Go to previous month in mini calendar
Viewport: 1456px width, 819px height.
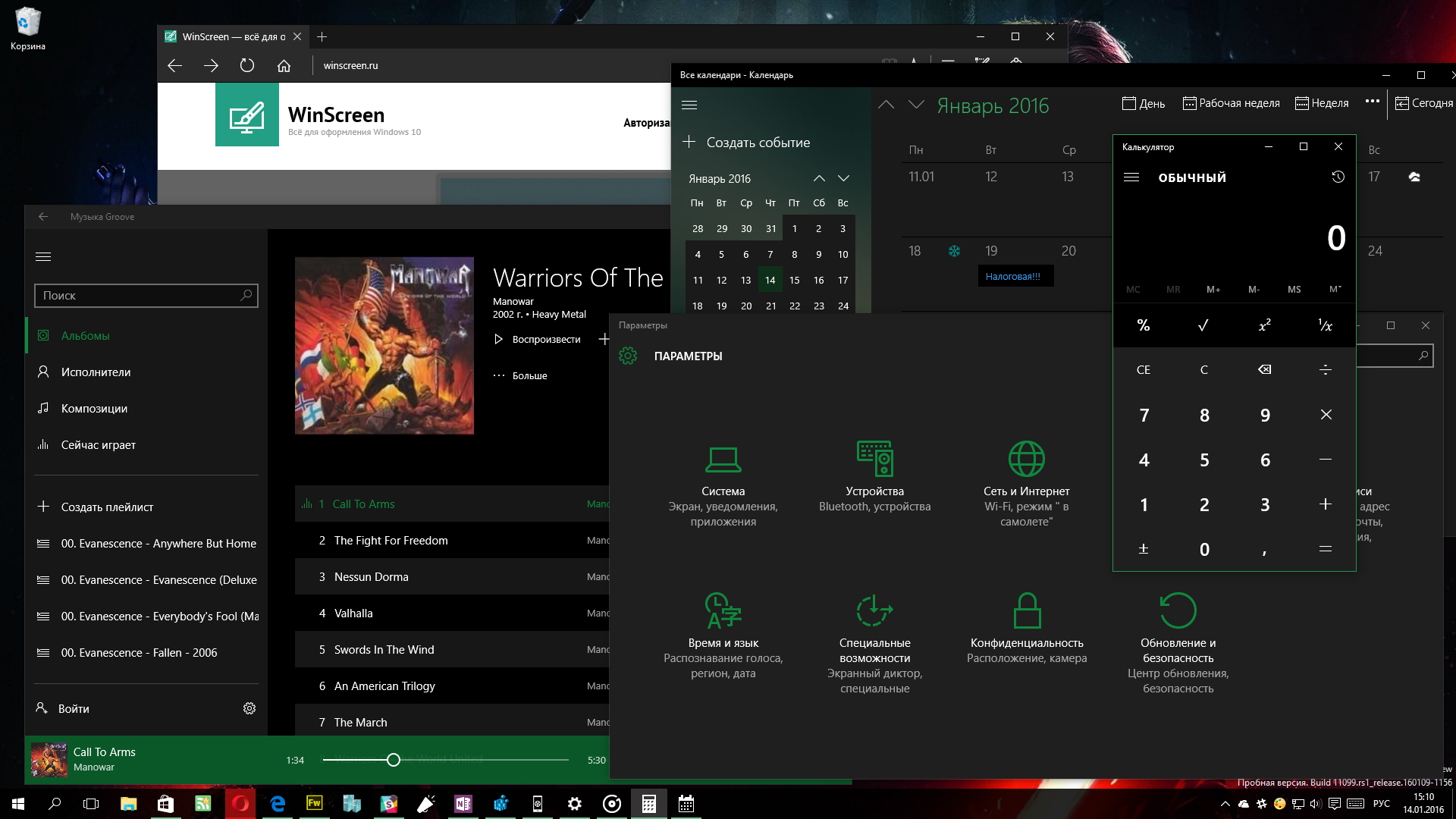(819, 178)
